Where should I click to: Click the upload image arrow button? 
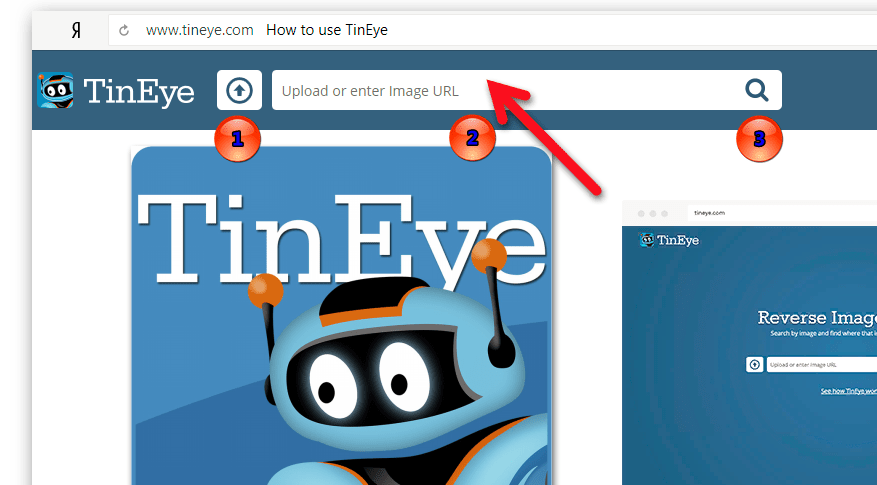[x=239, y=91]
